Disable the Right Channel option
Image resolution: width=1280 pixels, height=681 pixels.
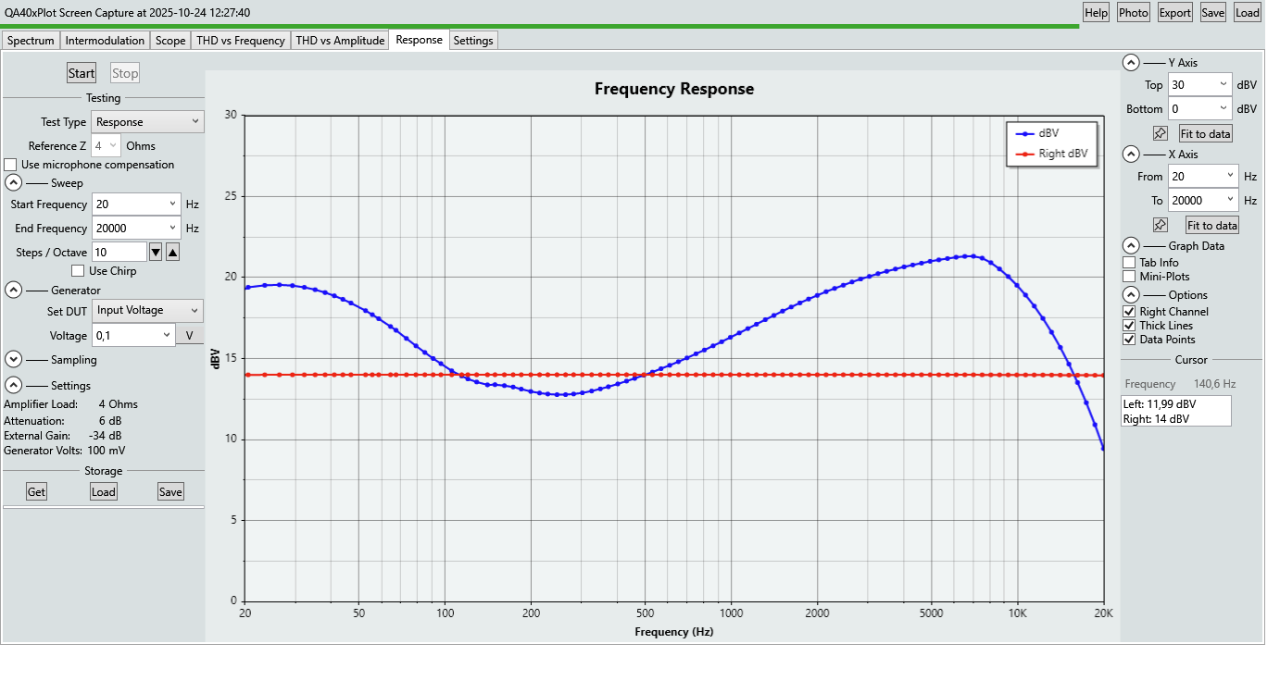tap(1129, 312)
